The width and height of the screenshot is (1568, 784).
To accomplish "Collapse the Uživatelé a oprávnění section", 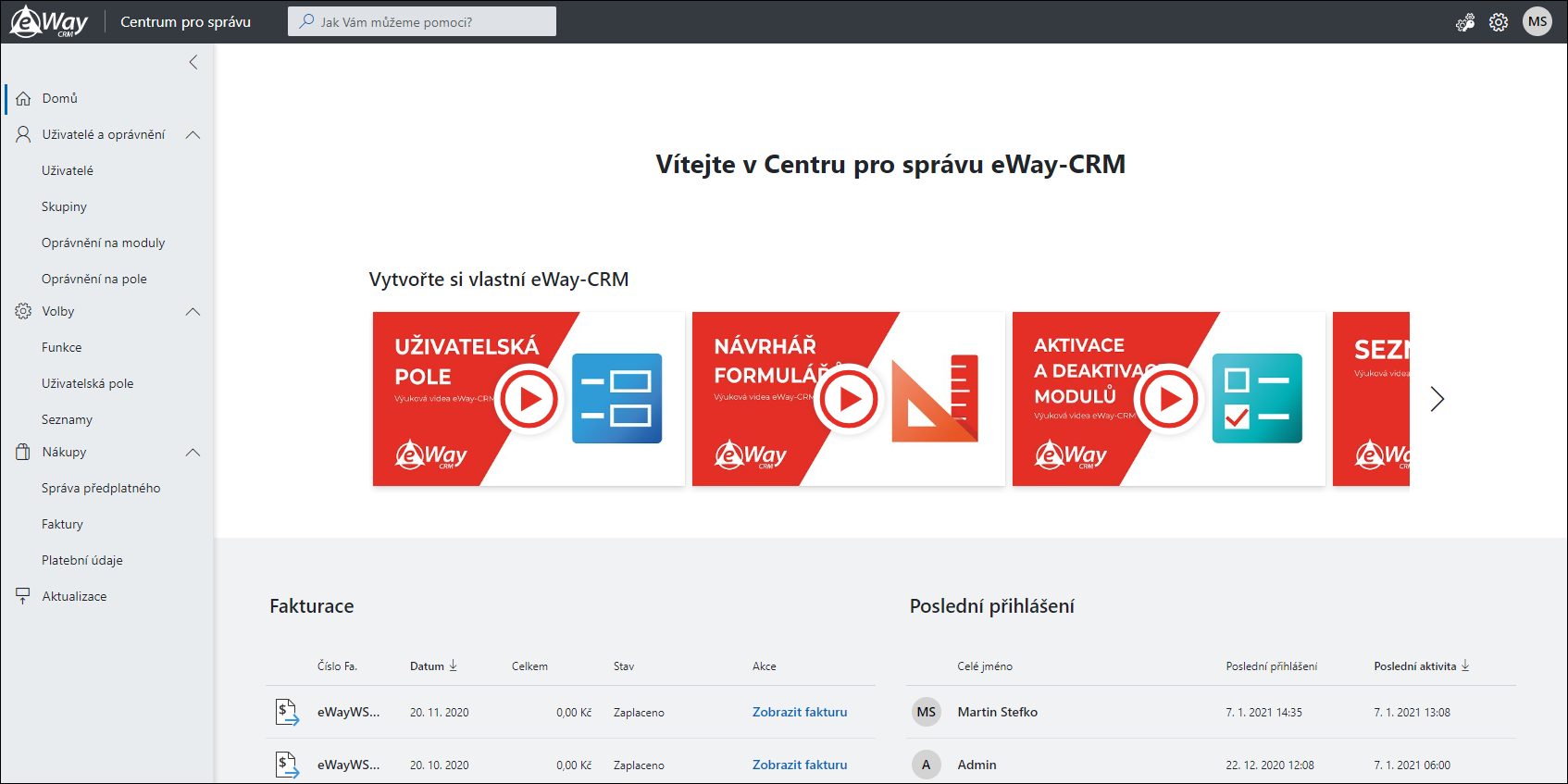I will coord(193,135).
